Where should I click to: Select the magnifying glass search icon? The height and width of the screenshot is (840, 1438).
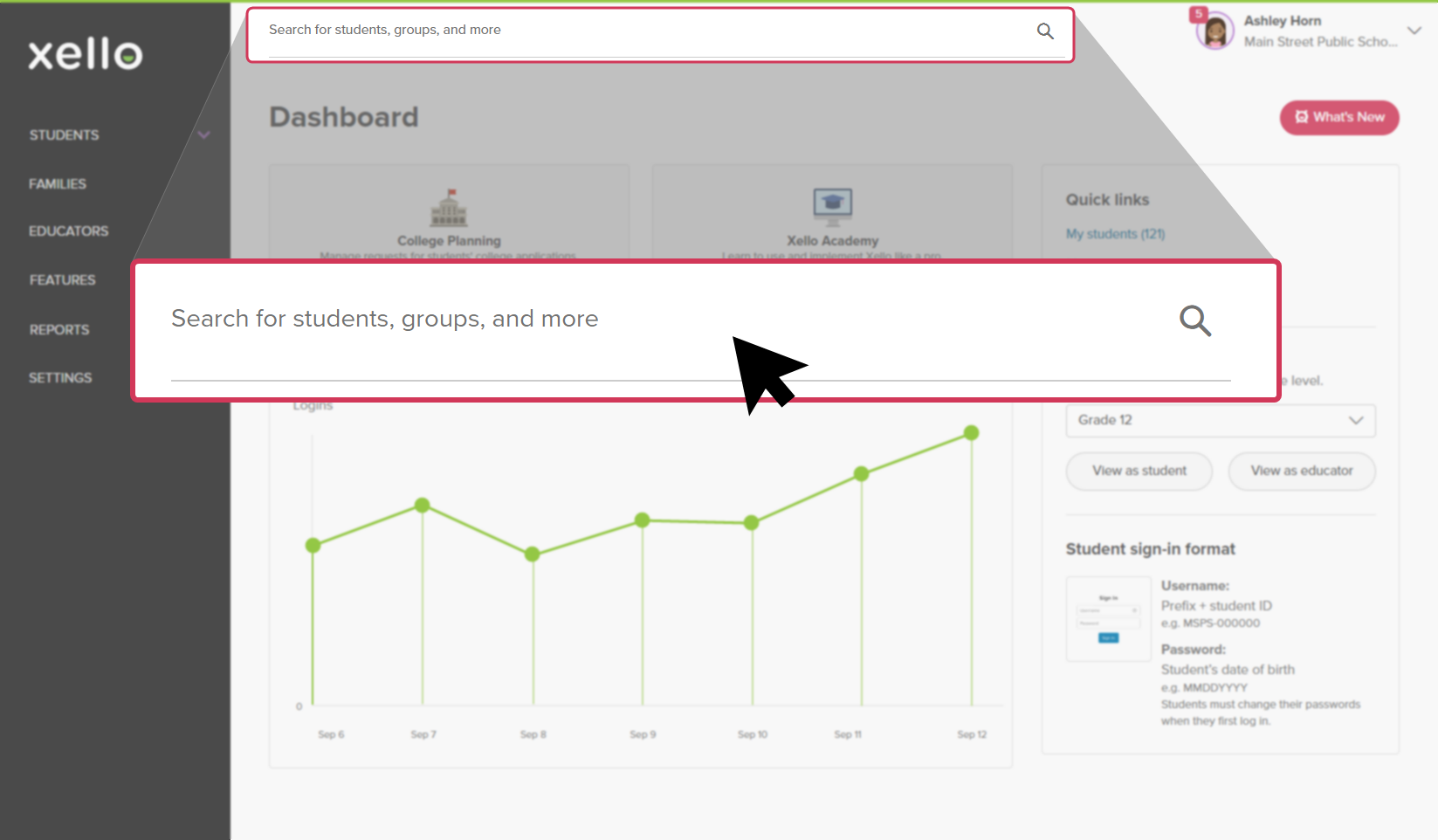coord(1195,321)
